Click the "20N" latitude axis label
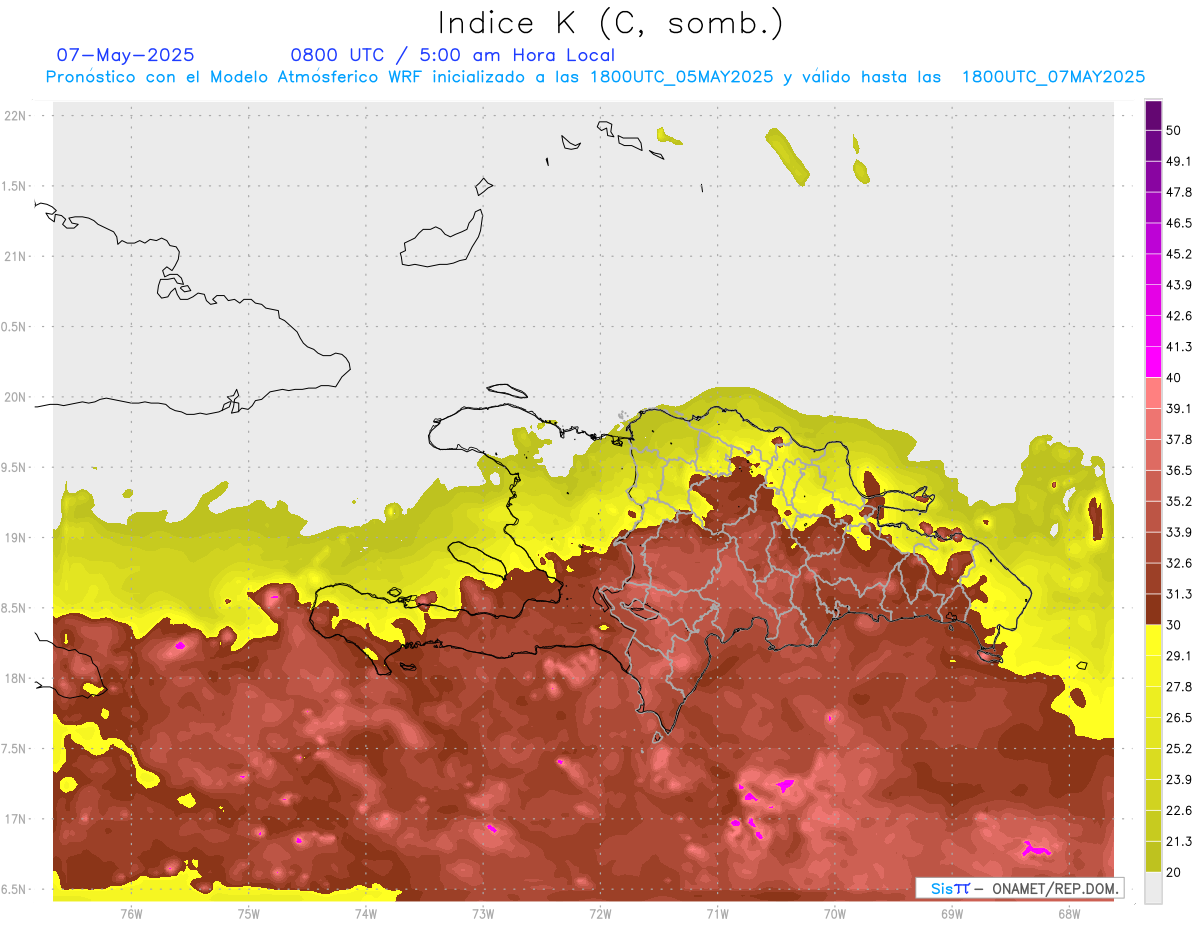The width and height of the screenshot is (1200, 927). pos(15,398)
